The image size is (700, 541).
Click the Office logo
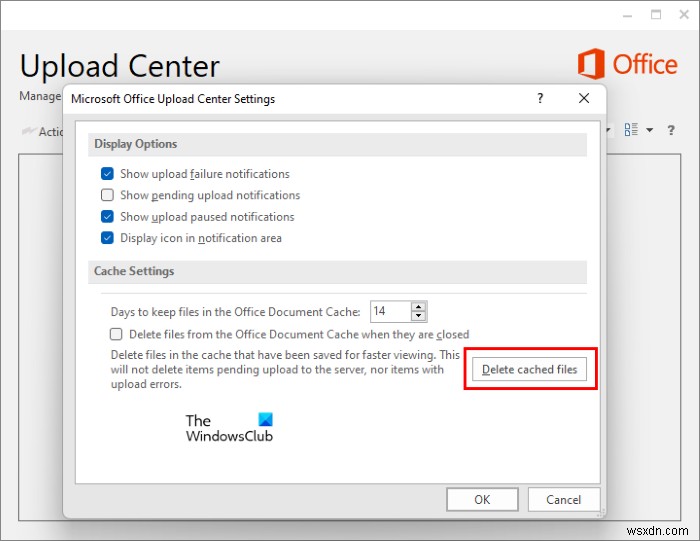click(627, 64)
